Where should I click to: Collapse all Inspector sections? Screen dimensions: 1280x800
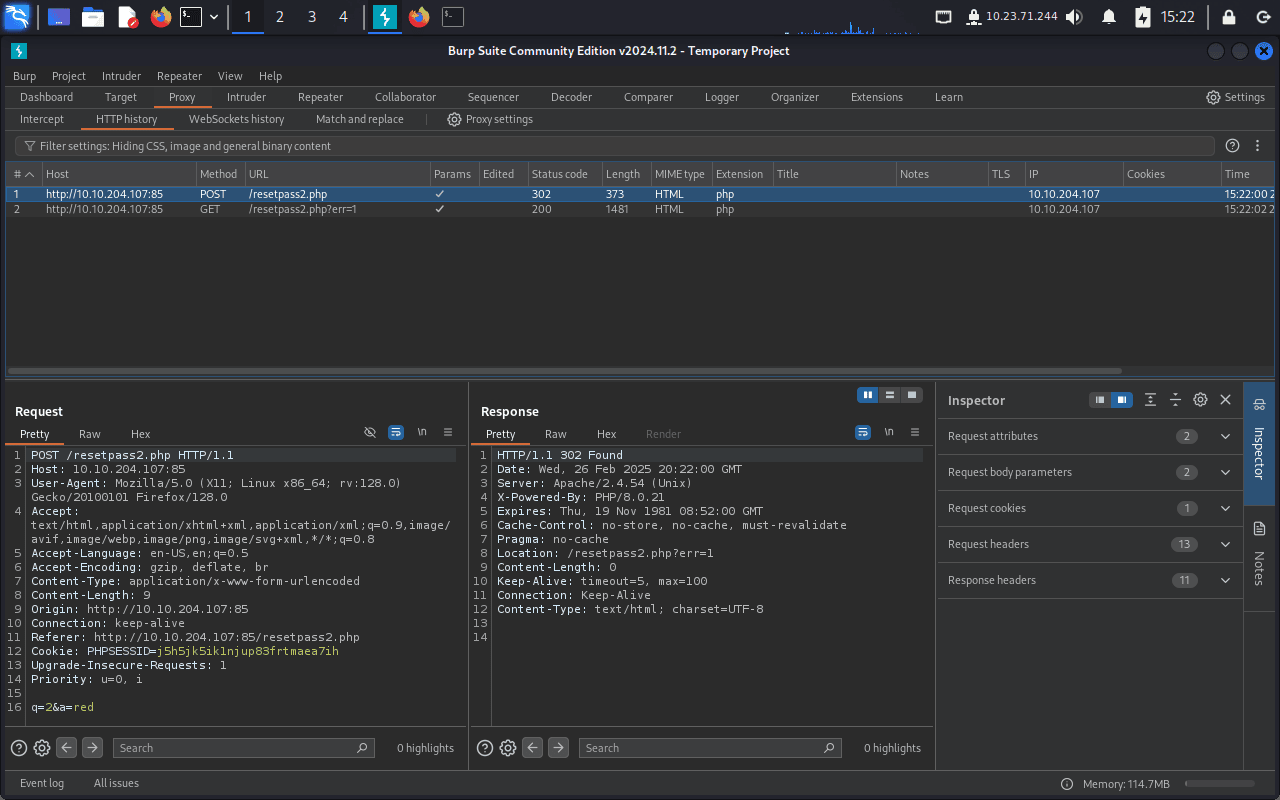tap(1175, 400)
